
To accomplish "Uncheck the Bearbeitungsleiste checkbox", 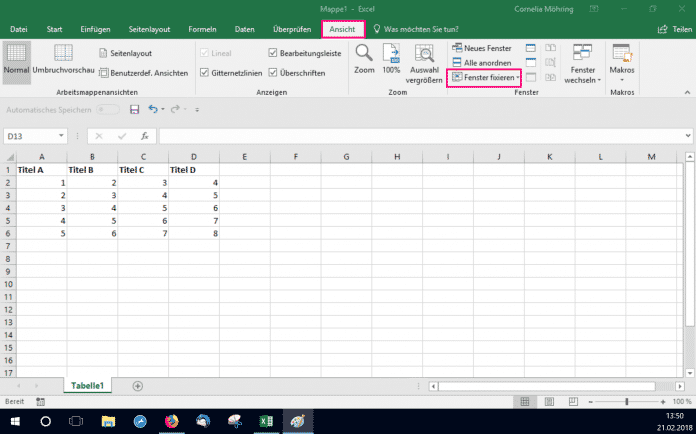I will click(x=274, y=52).
